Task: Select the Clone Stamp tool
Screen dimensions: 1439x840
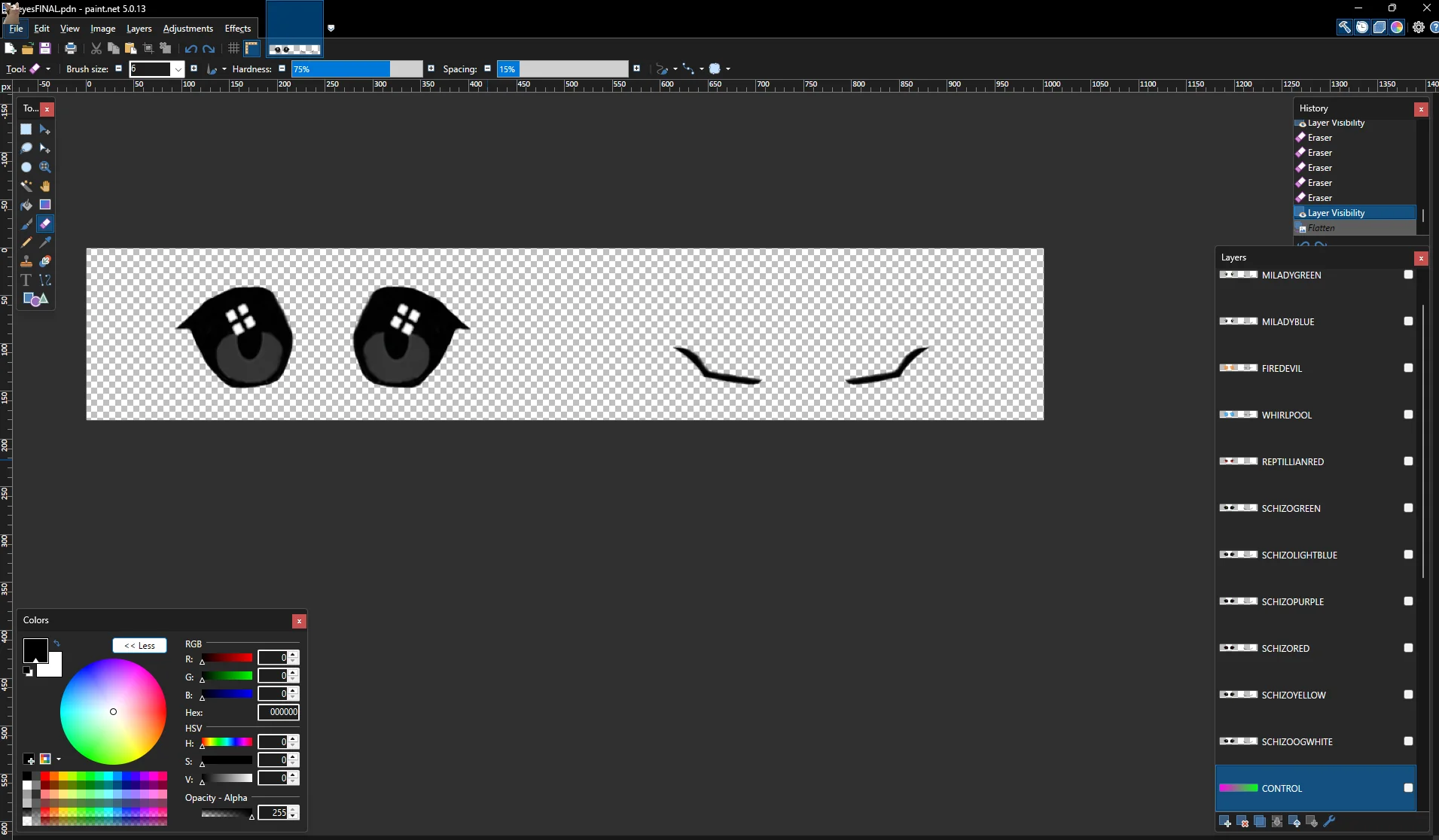Action: 26,261
